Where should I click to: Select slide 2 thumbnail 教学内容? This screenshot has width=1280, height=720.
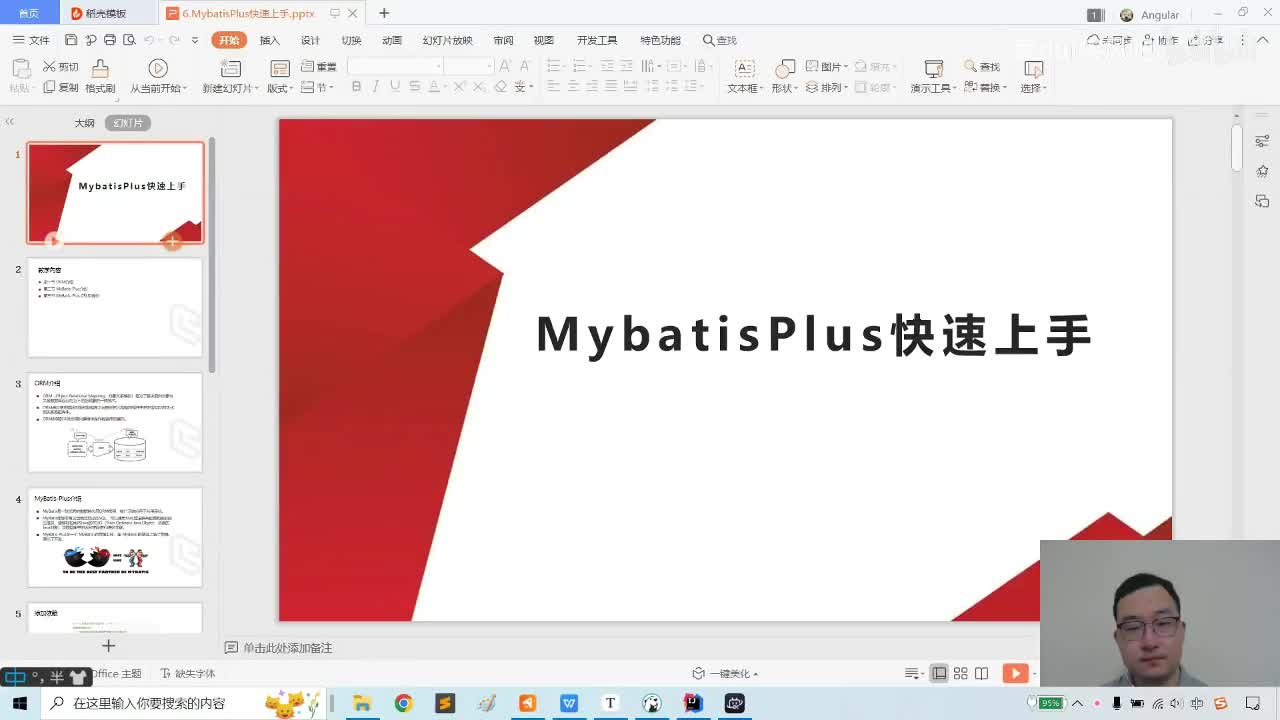coord(115,308)
